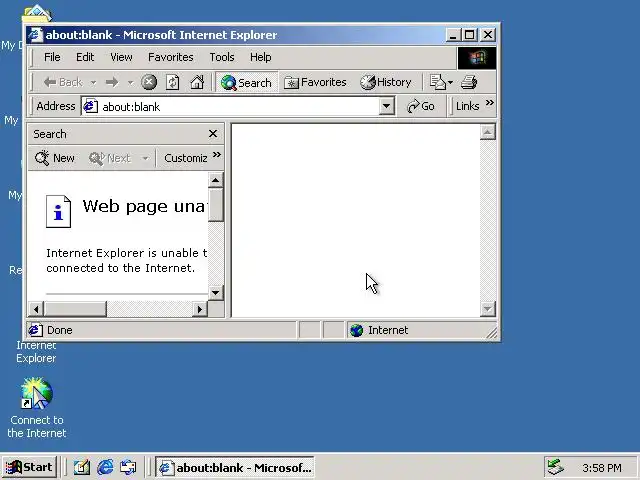Click the Refresh page icon

tap(173, 82)
